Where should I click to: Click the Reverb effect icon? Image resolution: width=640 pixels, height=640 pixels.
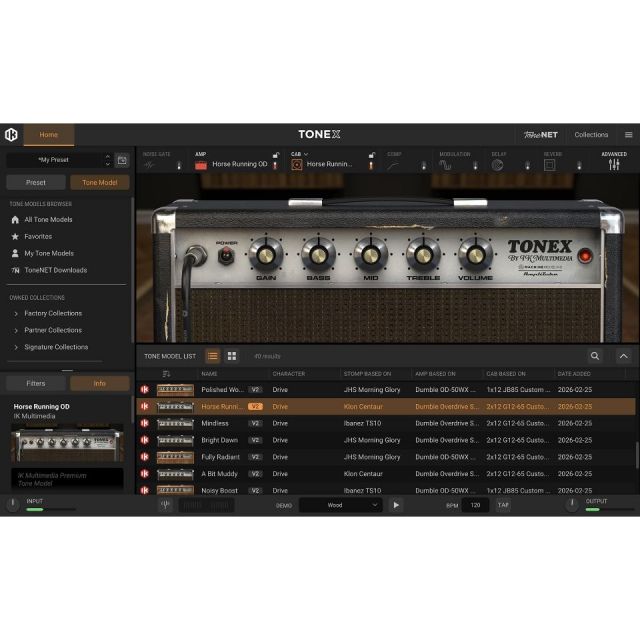coord(549,165)
